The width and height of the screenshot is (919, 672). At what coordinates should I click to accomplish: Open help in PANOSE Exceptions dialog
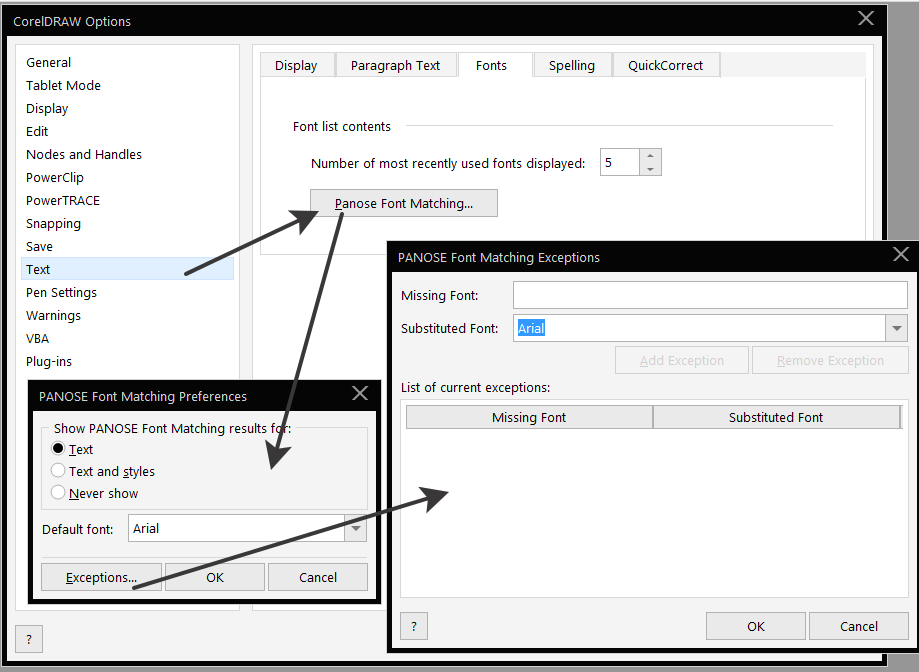tap(414, 626)
